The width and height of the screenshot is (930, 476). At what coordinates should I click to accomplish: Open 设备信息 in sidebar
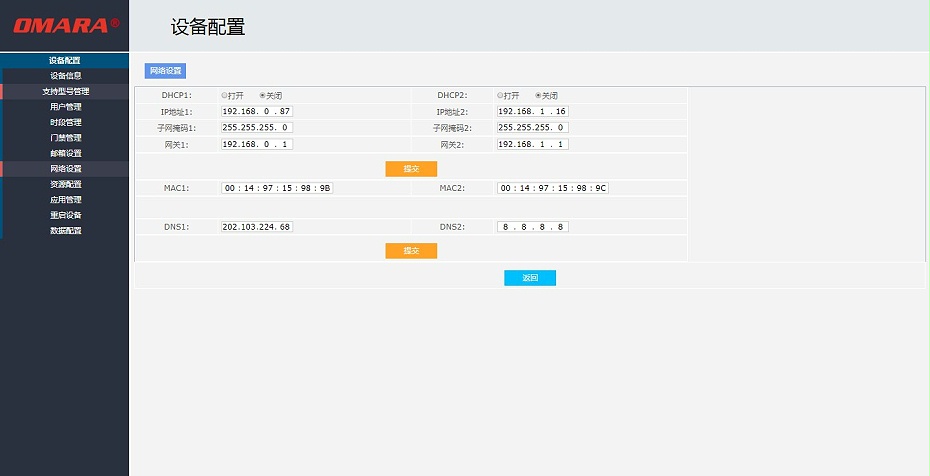coord(66,76)
